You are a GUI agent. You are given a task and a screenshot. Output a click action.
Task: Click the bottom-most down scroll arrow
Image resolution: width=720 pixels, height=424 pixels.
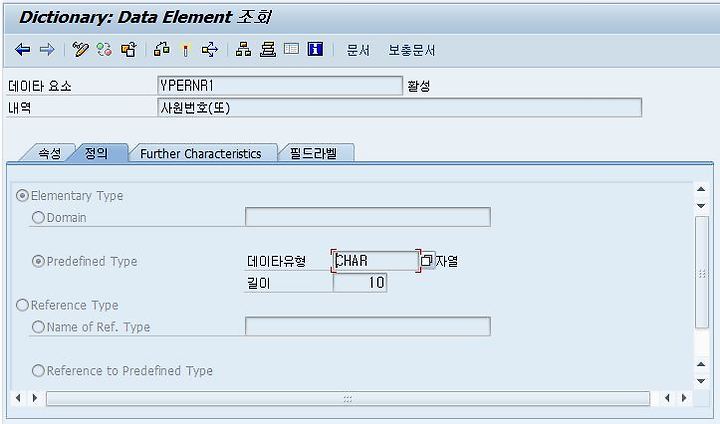(701, 381)
